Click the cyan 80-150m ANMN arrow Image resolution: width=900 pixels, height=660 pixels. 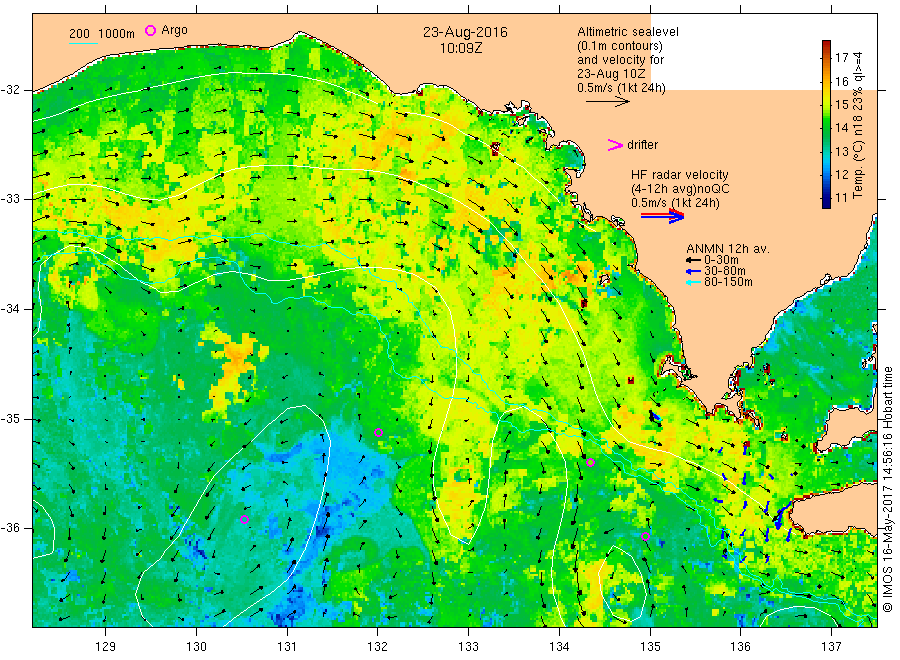(x=694, y=282)
